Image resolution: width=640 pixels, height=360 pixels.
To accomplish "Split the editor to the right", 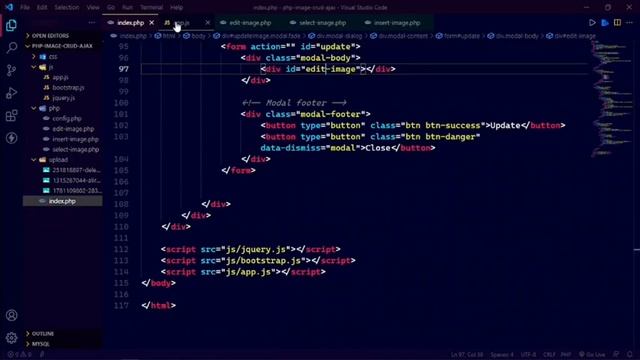I will 617,23.
